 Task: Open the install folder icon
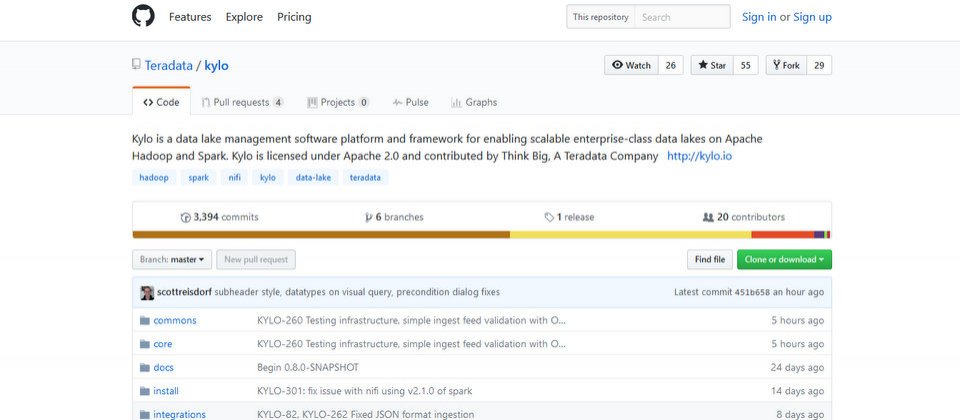point(144,391)
